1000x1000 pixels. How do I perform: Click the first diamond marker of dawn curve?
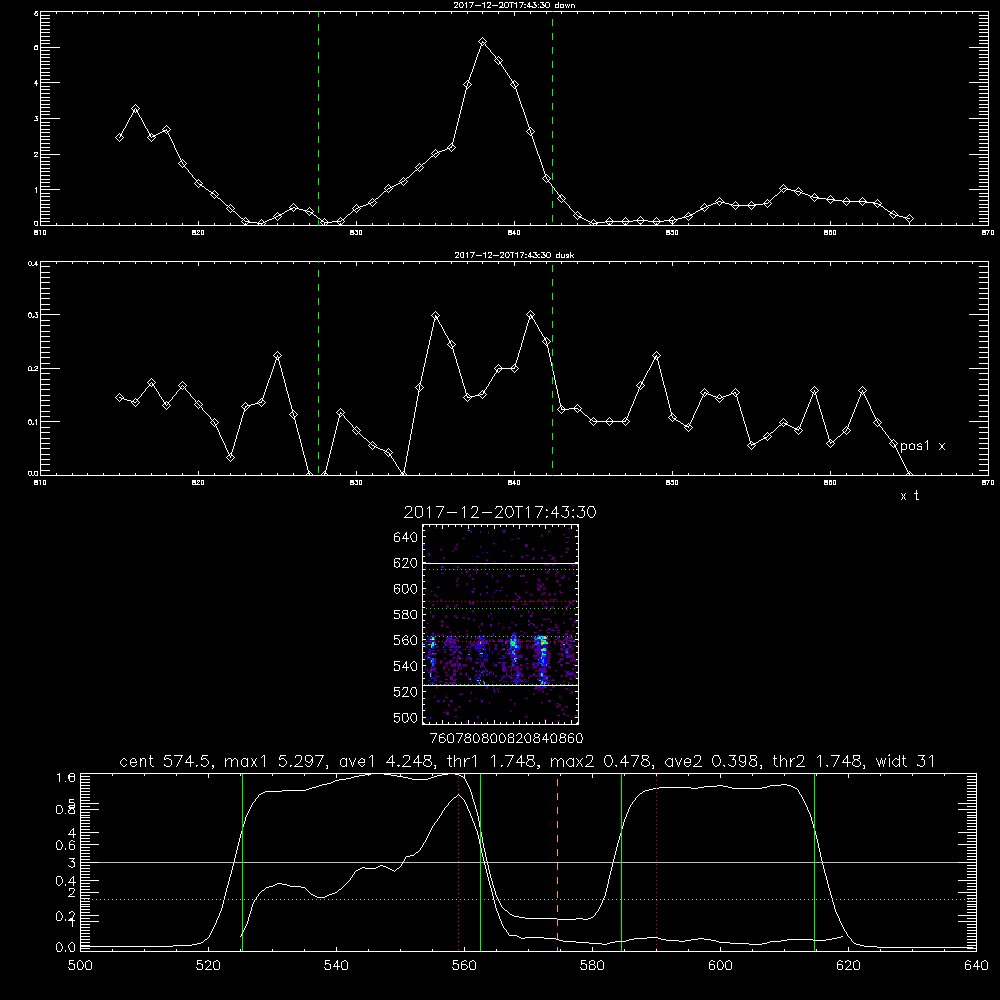(x=119, y=137)
